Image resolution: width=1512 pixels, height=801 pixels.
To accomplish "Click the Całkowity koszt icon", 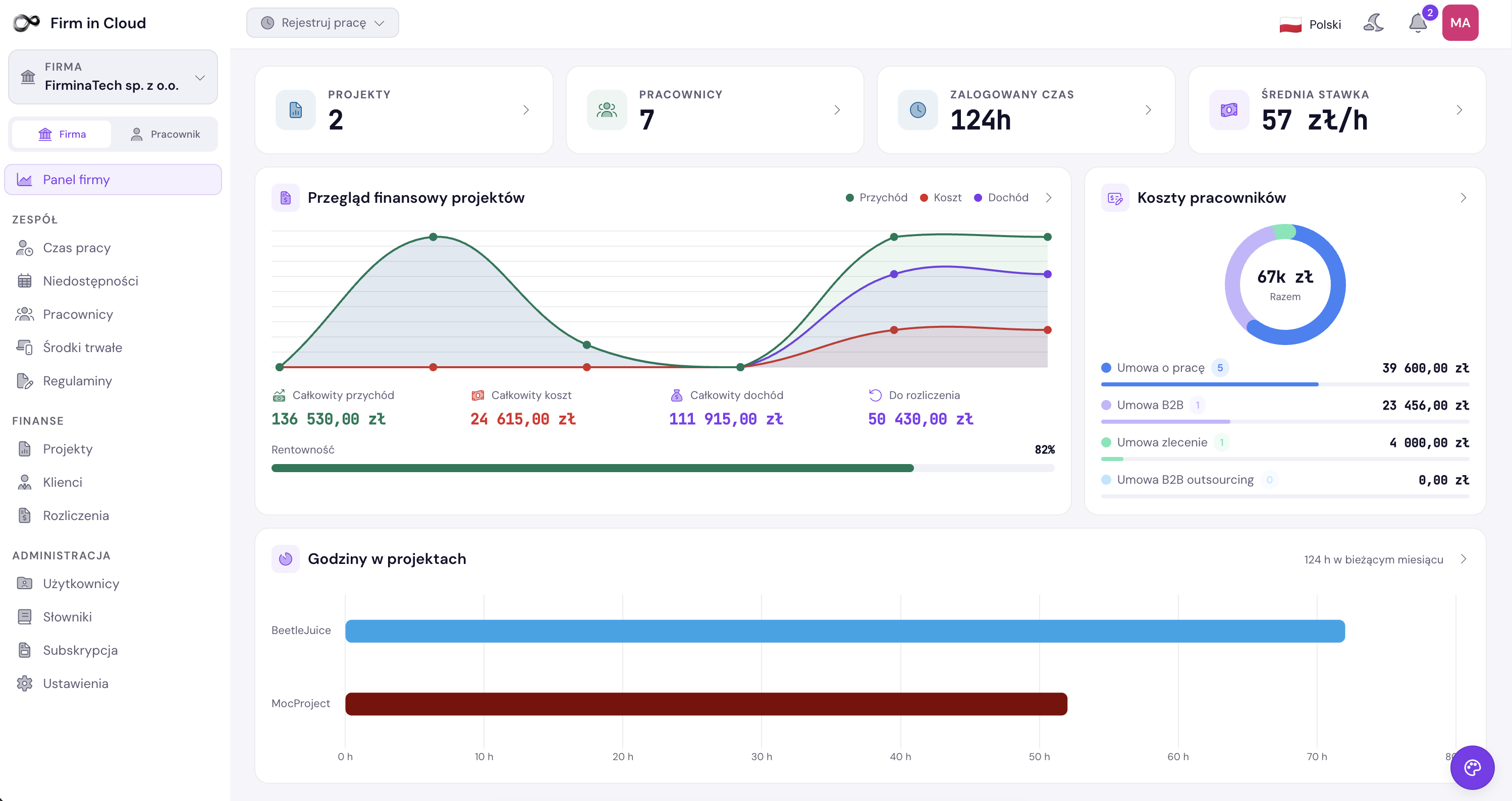I will [x=478, y=395].
